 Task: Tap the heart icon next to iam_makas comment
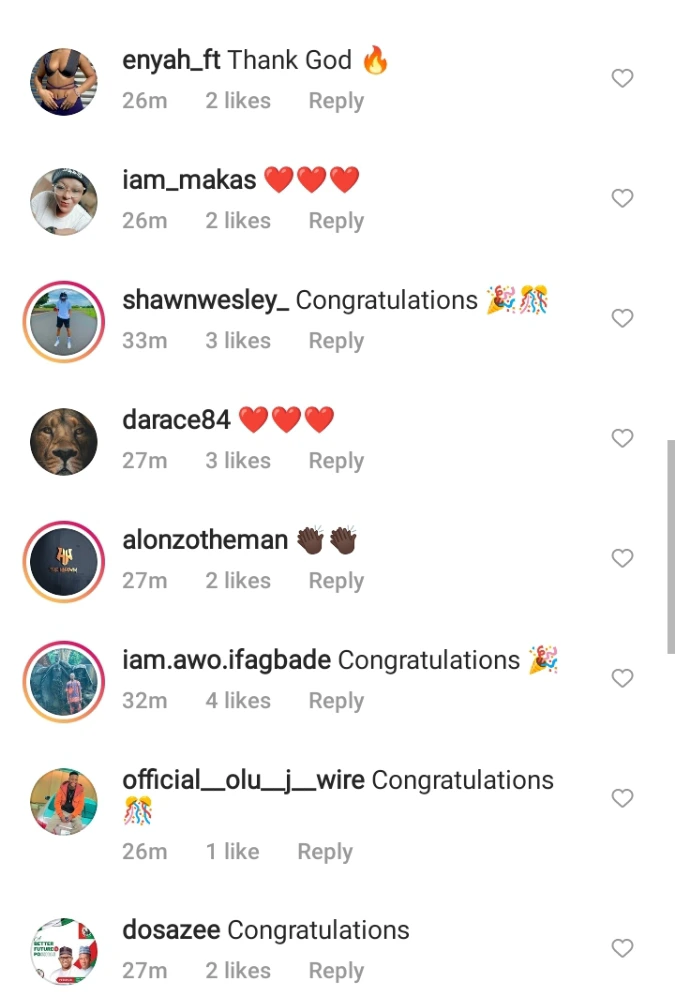pos(622,198)
